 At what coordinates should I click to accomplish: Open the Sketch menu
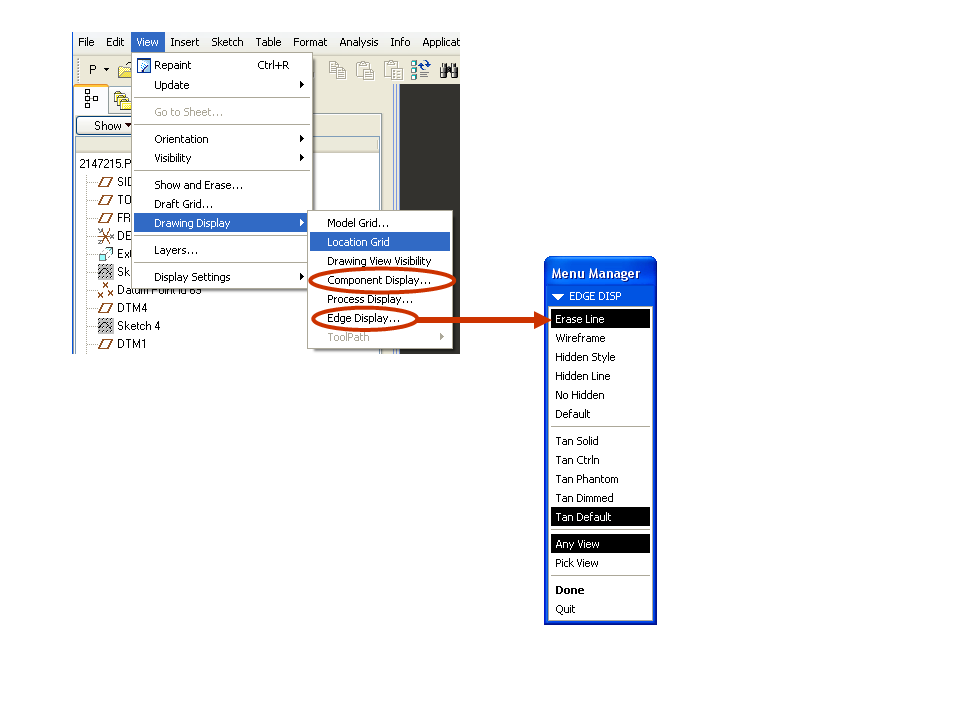coord(227,42)
